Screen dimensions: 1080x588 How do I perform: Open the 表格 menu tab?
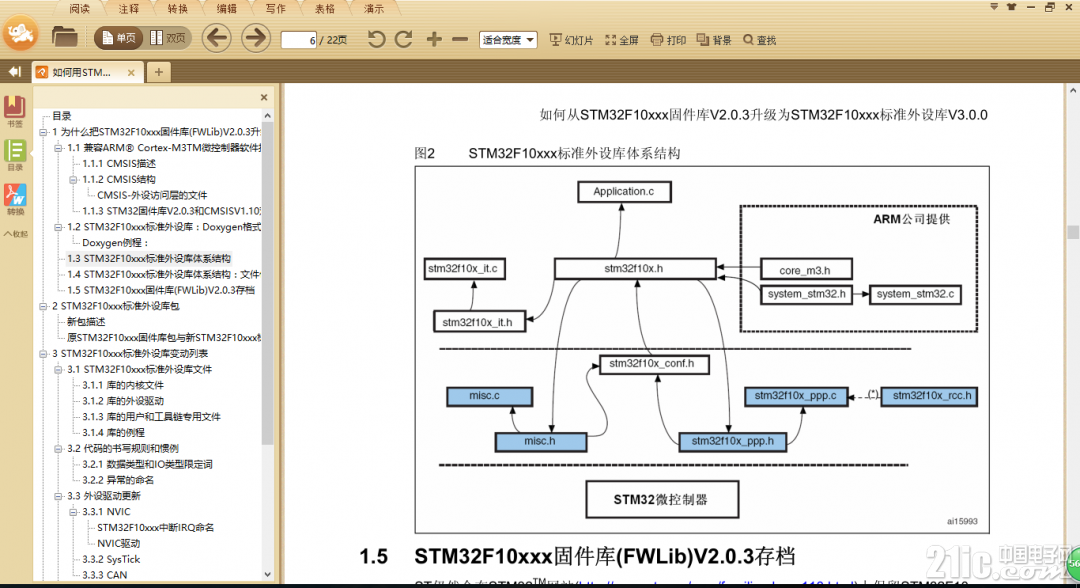324,9
